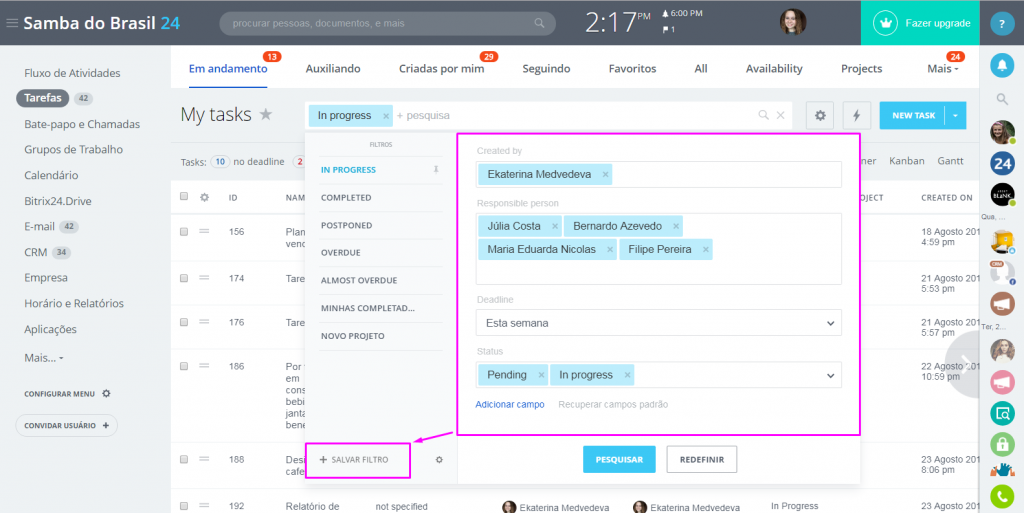Expand the Mais tab dropdown
Viewport: 1024px width, 513px height.
pyautogui.click(x=943, y=69)
